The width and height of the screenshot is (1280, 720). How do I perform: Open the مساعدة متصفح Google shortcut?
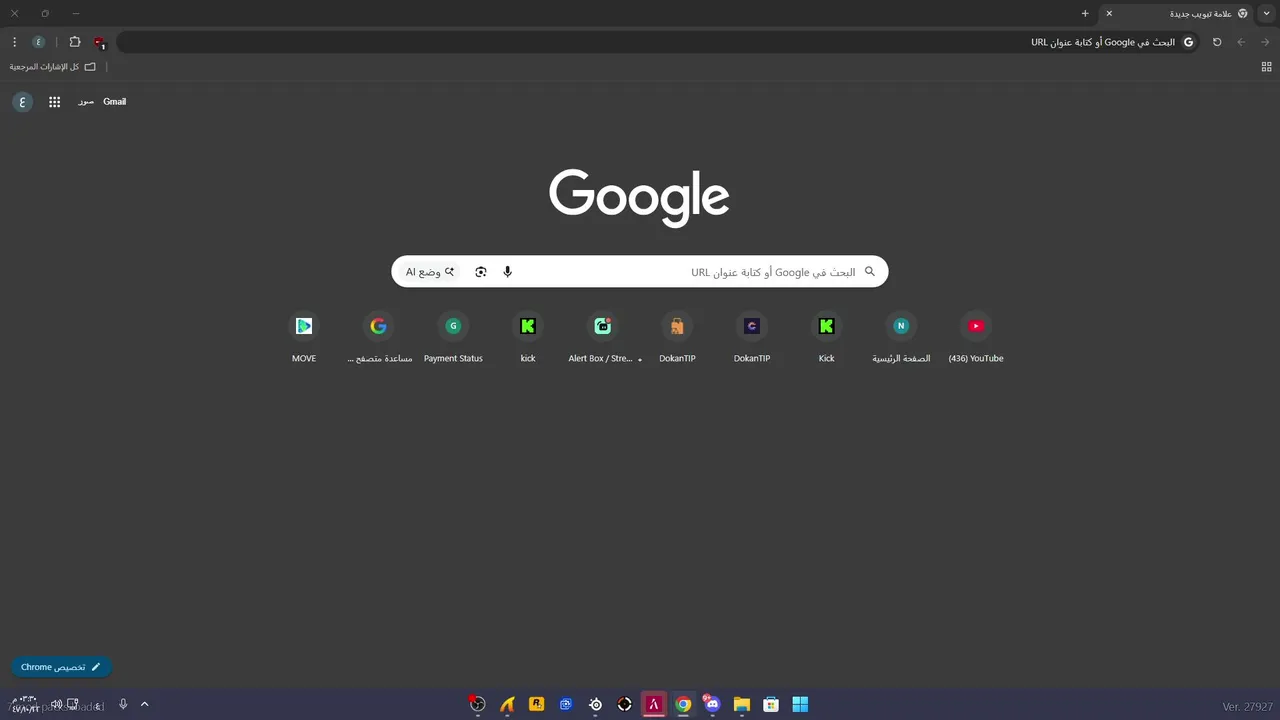[x=378, y=338]
